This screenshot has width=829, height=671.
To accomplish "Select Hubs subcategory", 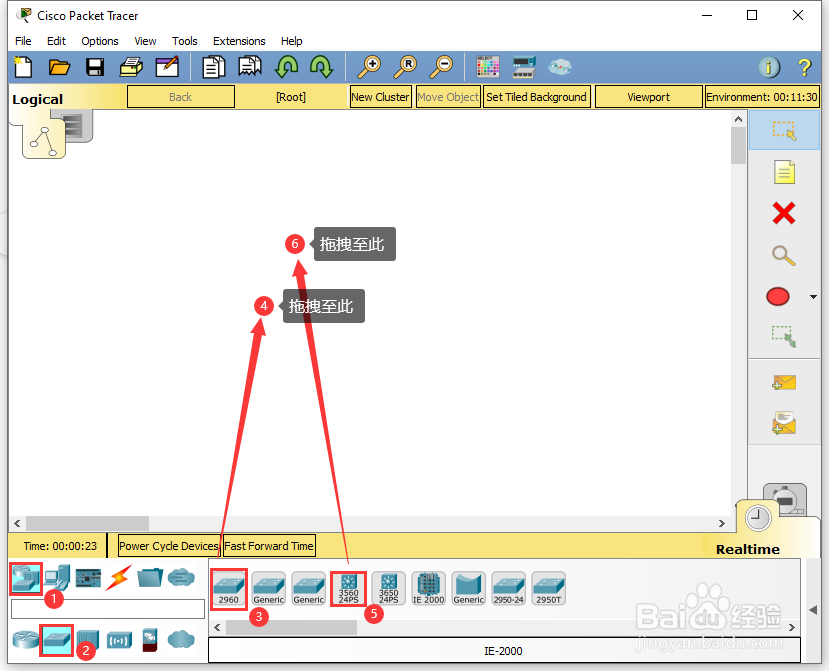I will [88, 640].
